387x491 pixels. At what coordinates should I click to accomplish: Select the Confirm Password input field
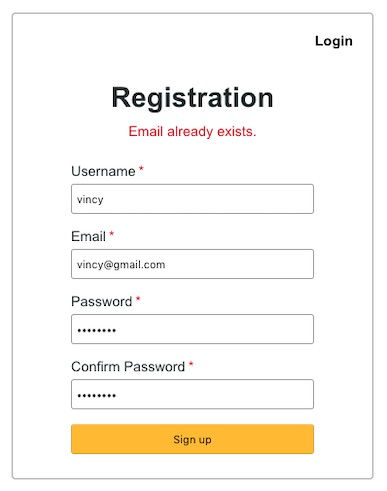coord(192,394)
